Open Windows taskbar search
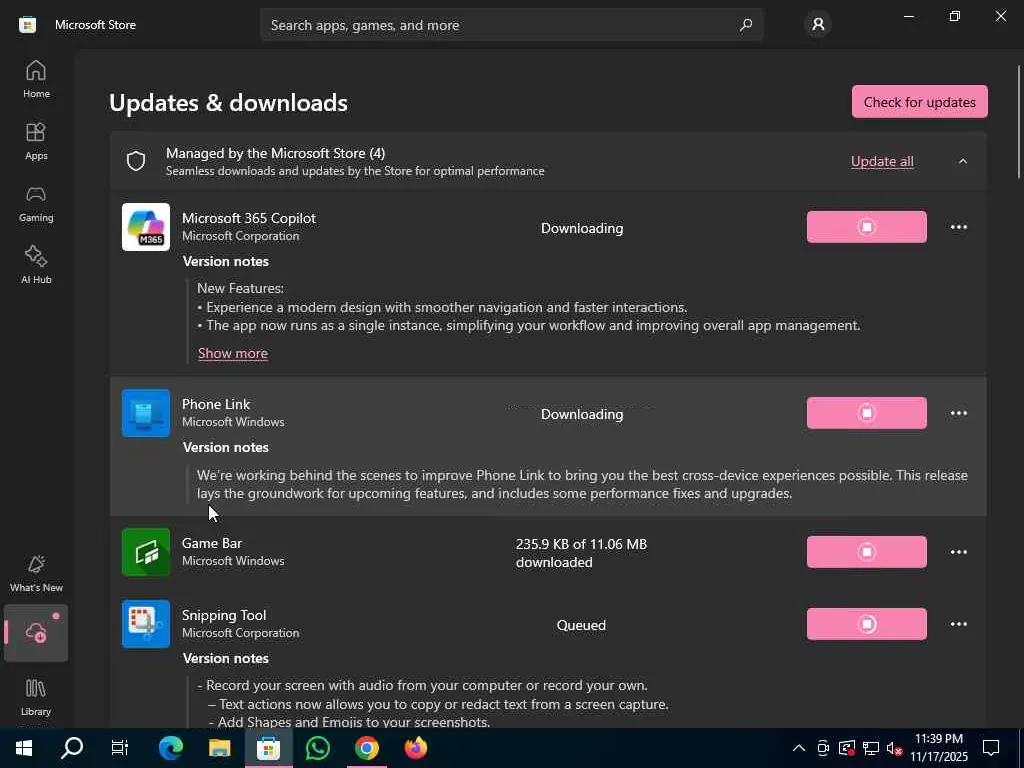 click(72, 748)
